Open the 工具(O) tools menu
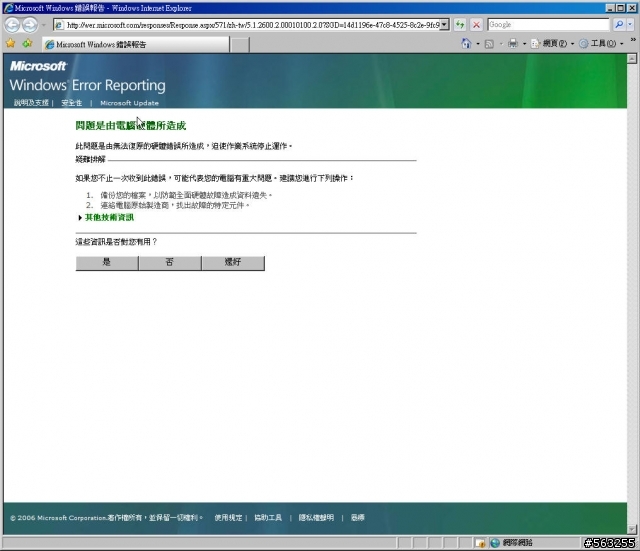Image resolution: width=640 pixels, height=551 pixels. point(601,43)
